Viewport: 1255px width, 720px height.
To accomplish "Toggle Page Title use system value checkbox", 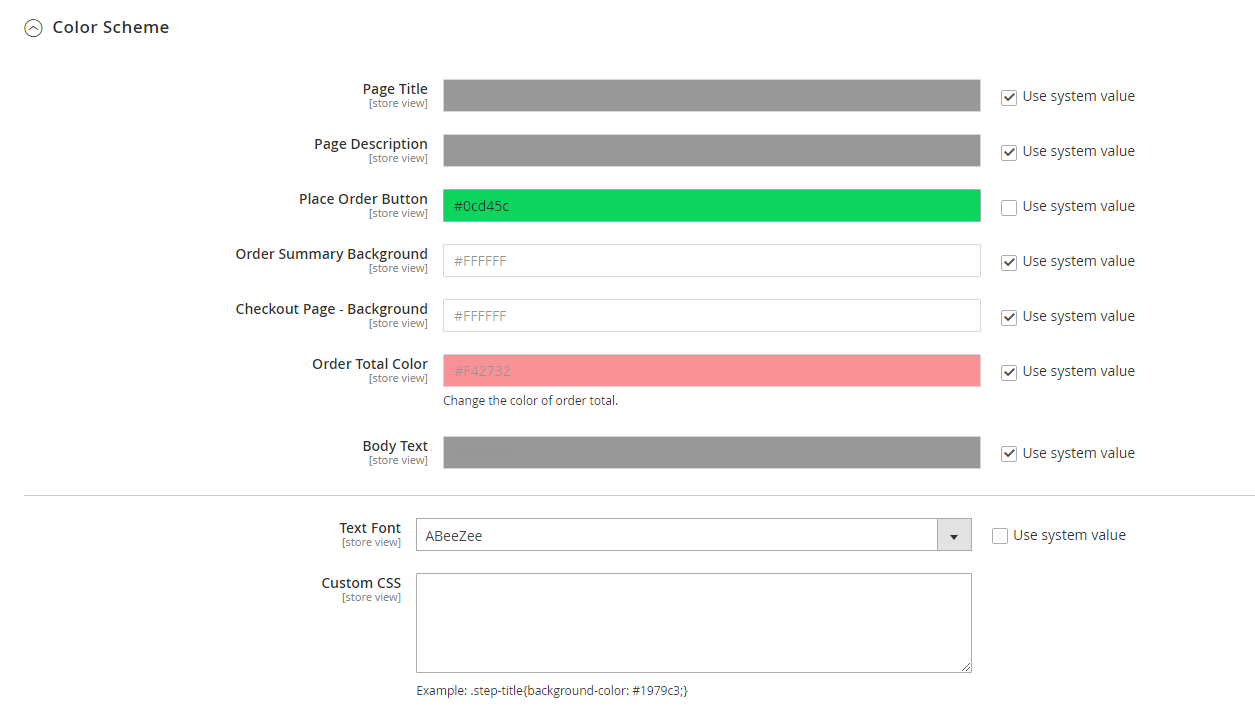I will (x=1009, y=97).
